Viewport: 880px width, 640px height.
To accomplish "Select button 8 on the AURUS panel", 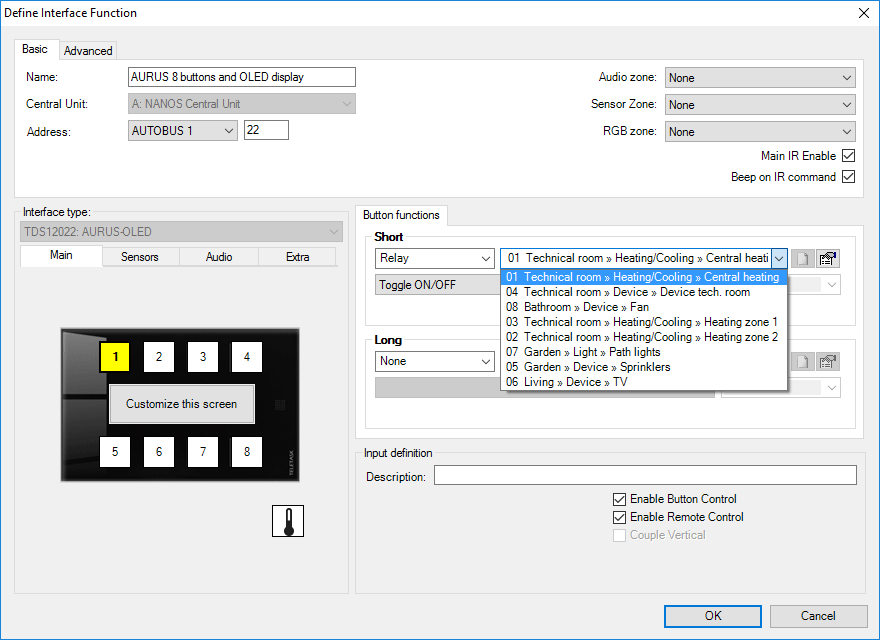I will coord(247,452).
